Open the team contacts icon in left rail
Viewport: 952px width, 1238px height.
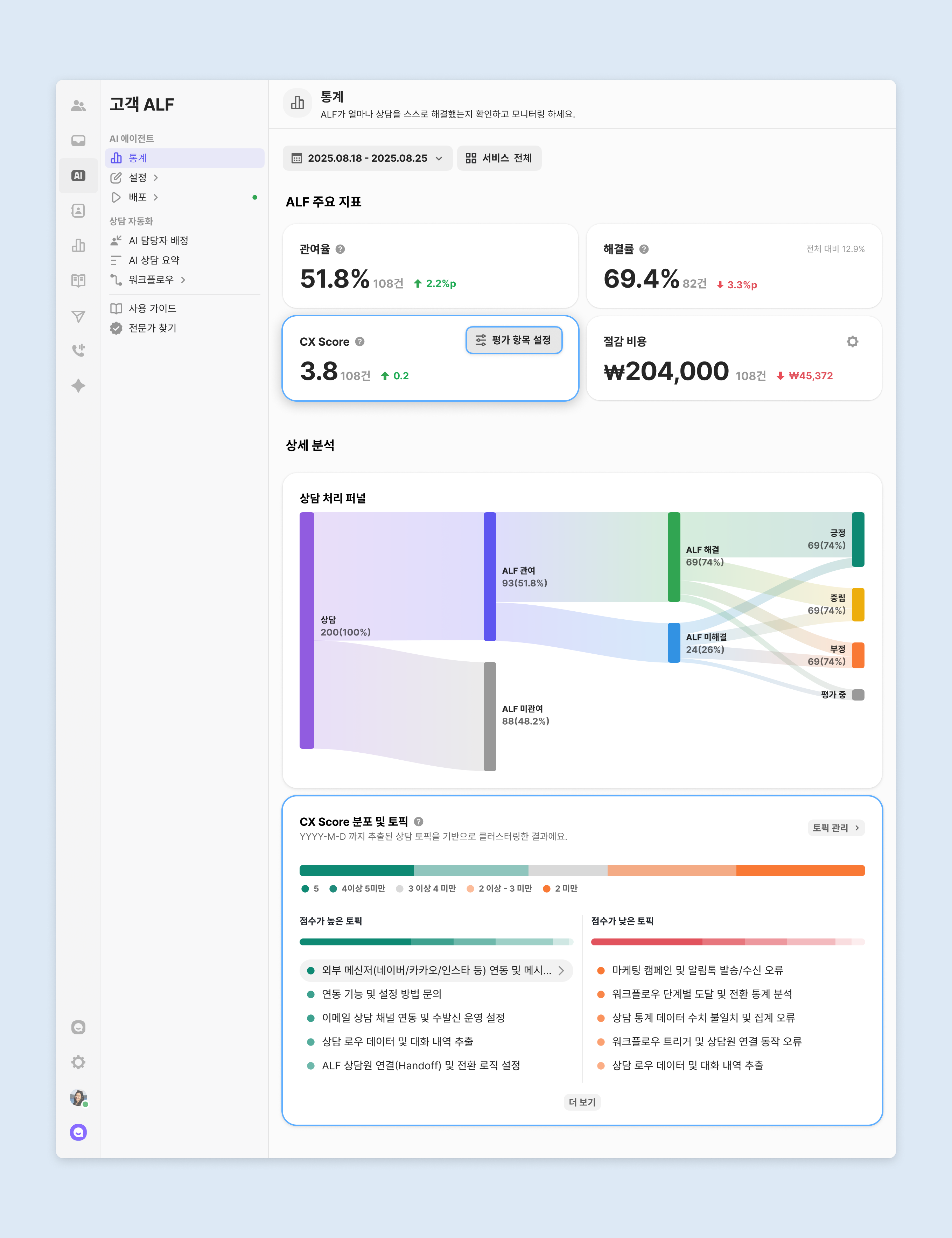(x=78, y=106)
